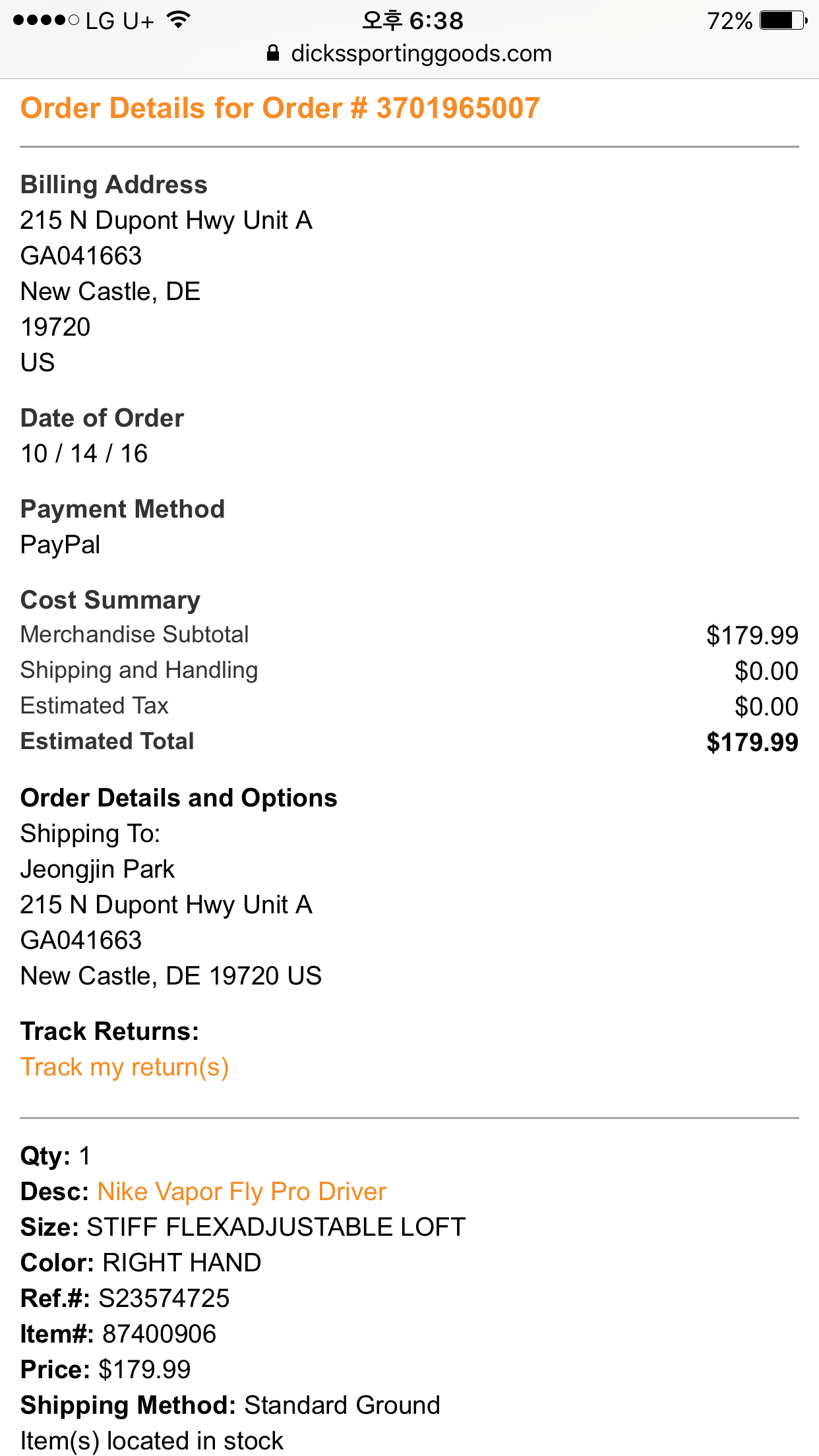Tap the padlock icon beside the URL
The width and height of the screenshot is (819, 1456).
click(x=273, y=53)
